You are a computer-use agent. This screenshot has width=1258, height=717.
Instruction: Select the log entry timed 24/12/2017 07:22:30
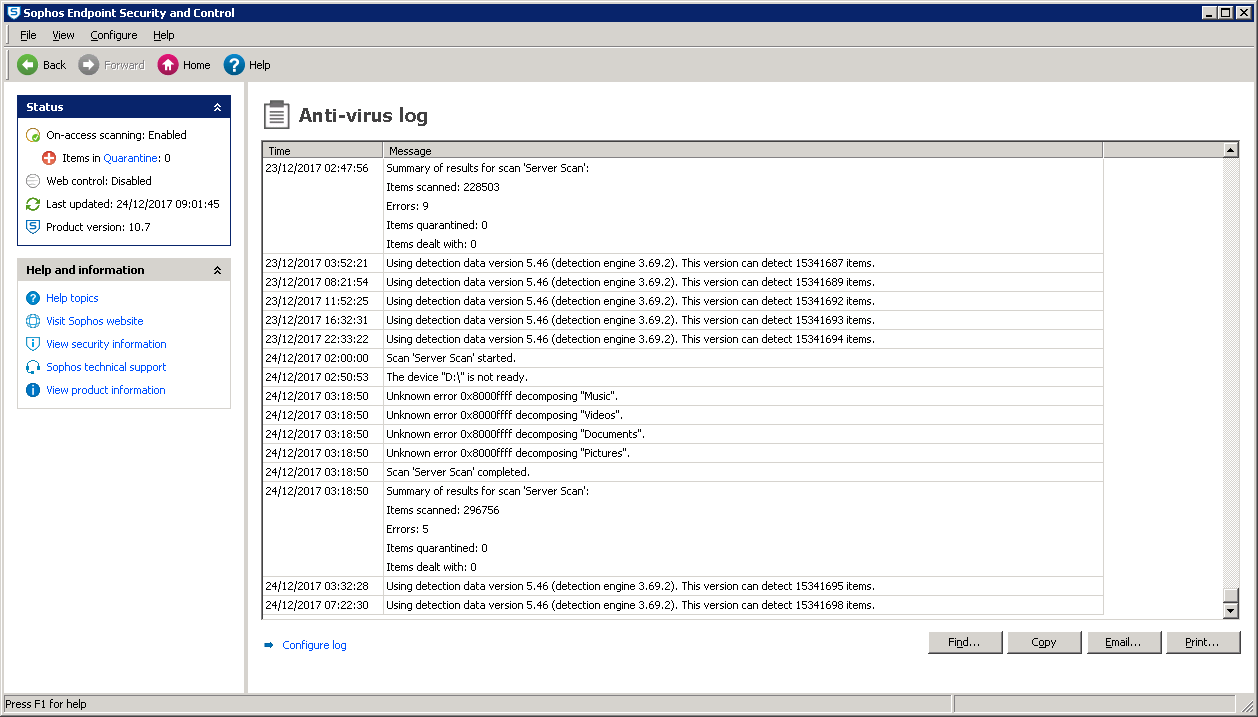pos(683,605)
